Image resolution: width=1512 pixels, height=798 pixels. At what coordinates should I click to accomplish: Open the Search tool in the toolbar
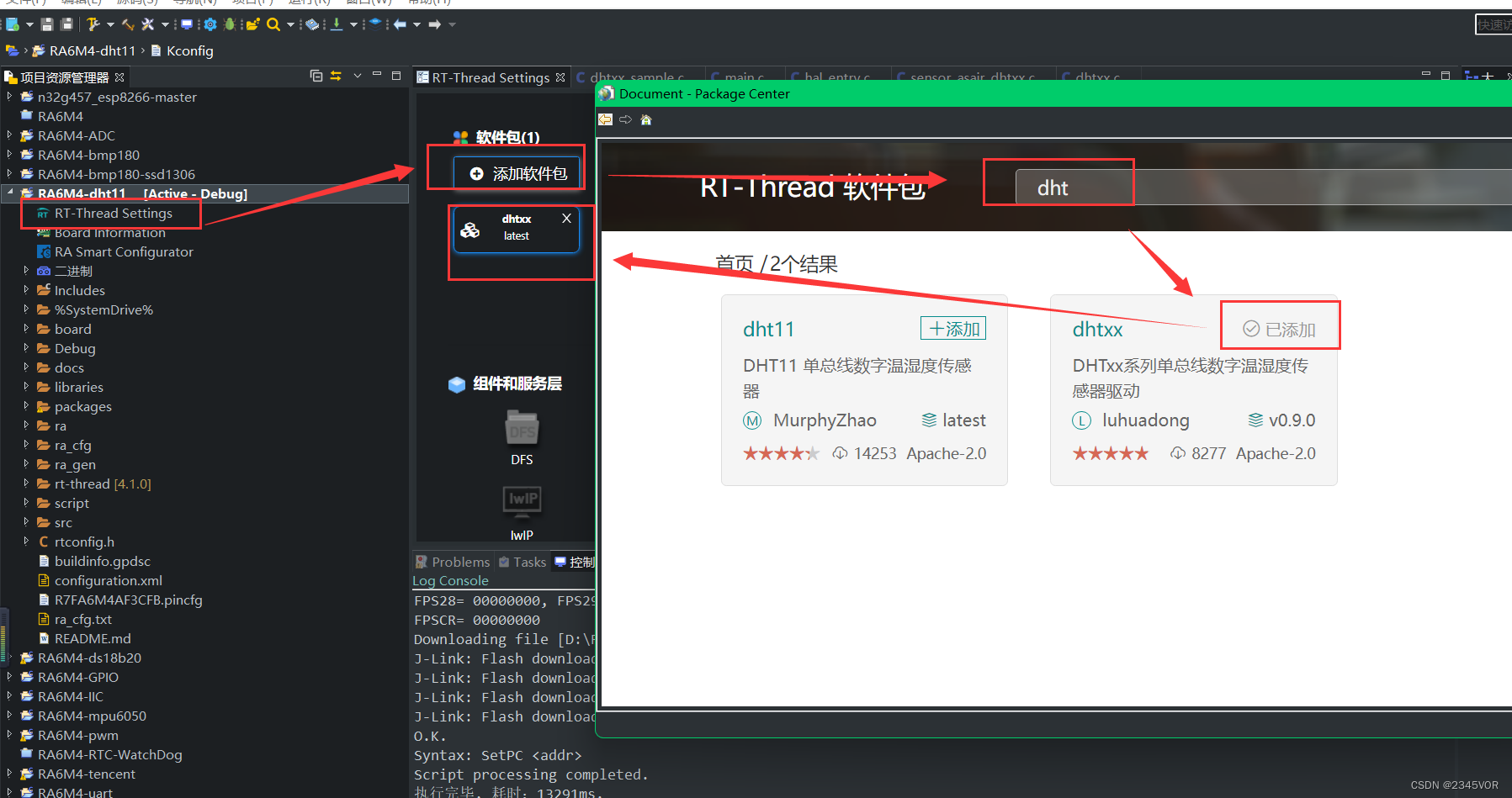coord(273,24)
